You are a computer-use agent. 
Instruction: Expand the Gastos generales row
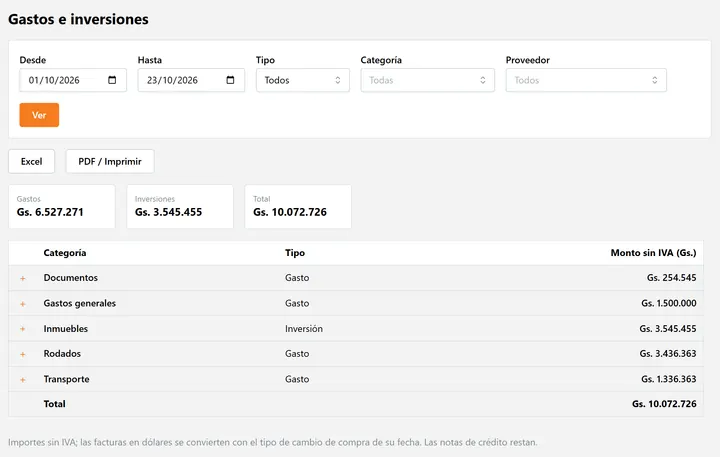click(22, 304)
